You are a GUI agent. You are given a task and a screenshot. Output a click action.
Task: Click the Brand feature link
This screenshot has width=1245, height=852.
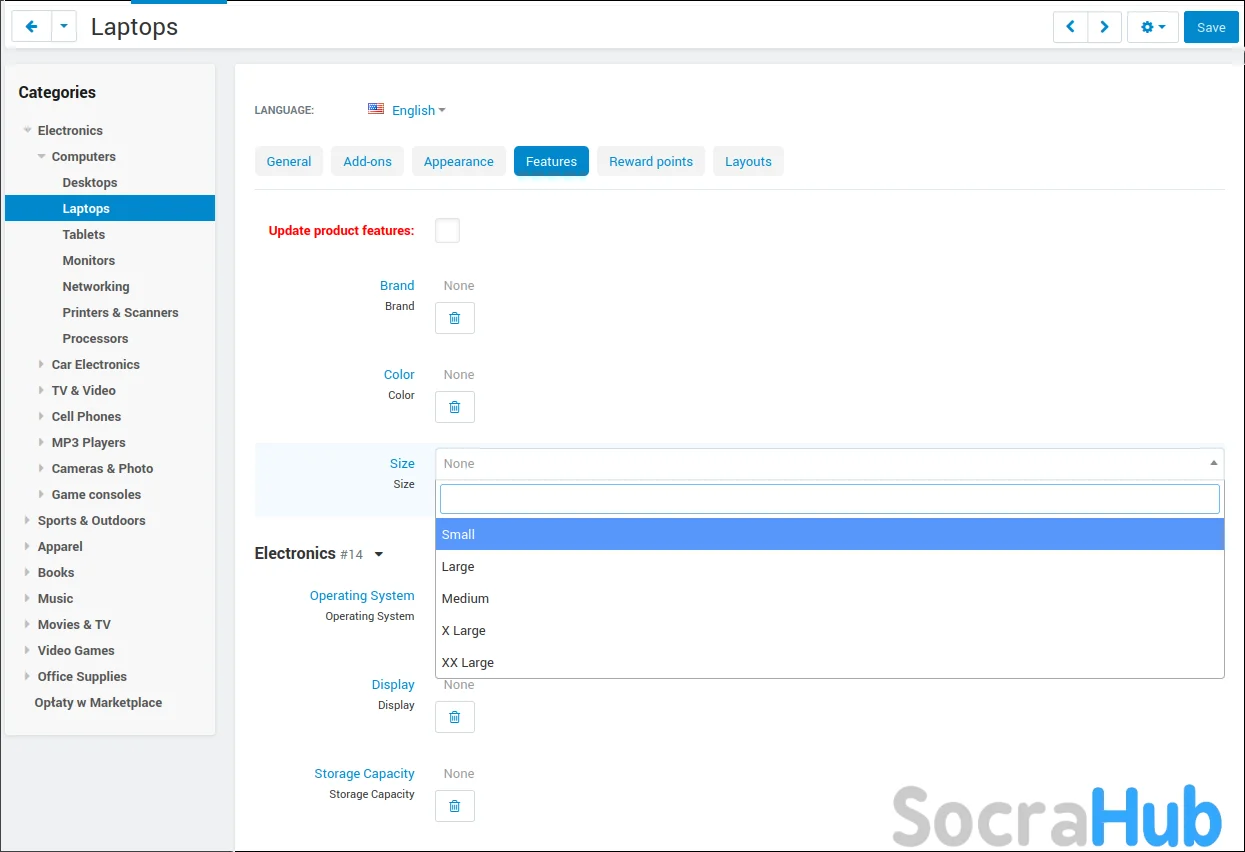coord(397,285)
